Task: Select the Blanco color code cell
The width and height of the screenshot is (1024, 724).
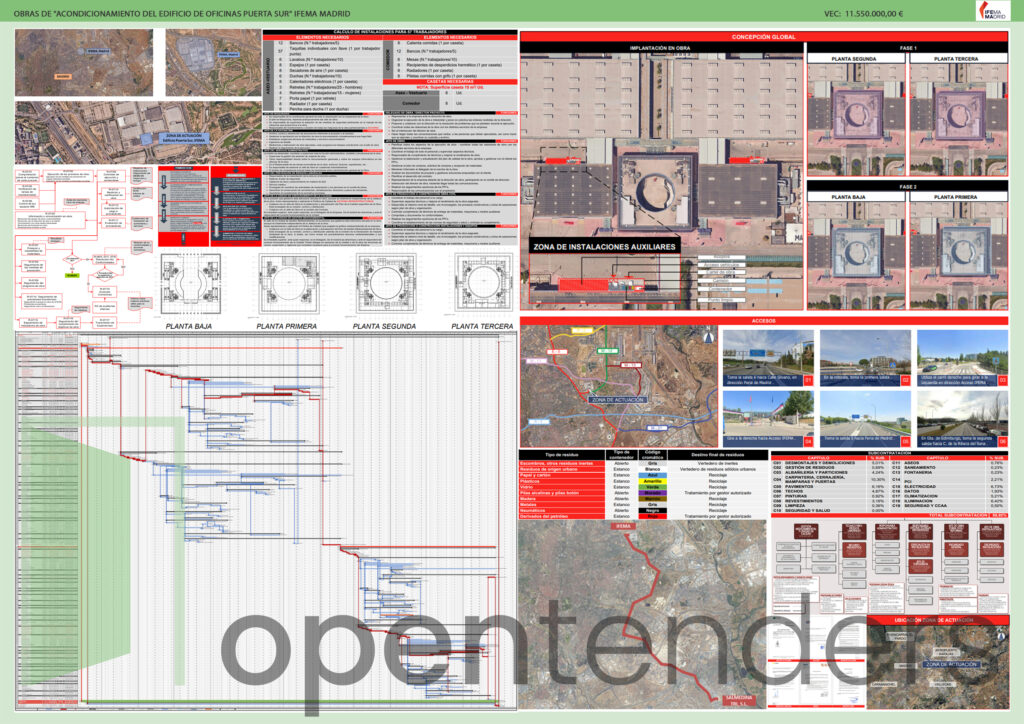Action: click(652, 469)
